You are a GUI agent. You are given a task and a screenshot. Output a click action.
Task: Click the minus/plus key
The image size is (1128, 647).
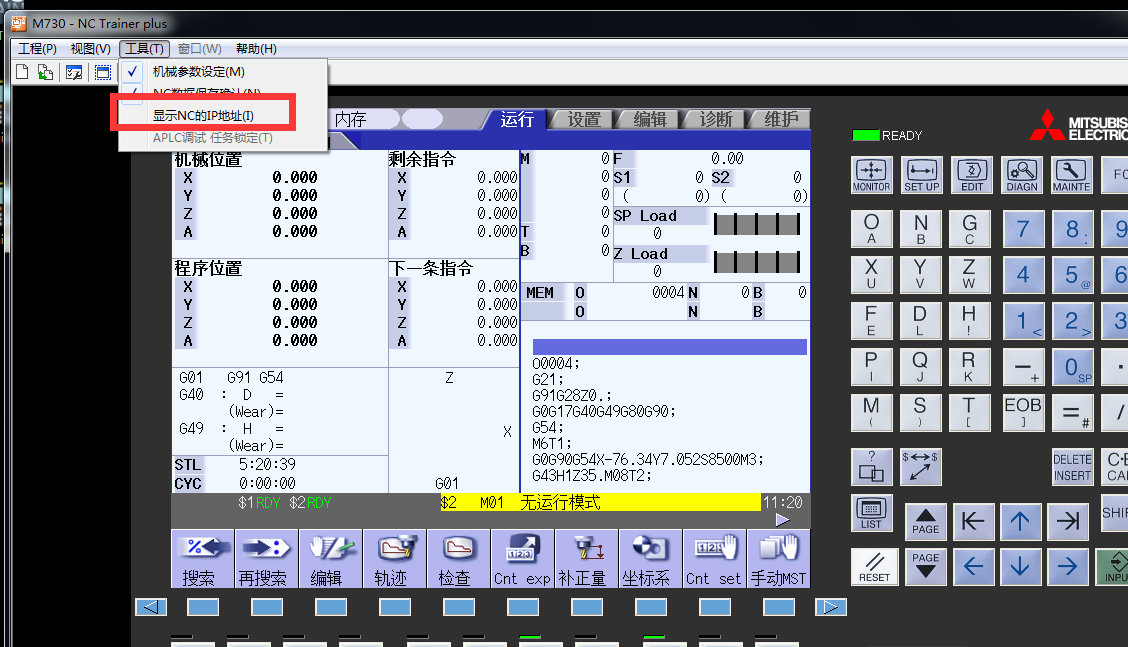(x=1022, y=367)
